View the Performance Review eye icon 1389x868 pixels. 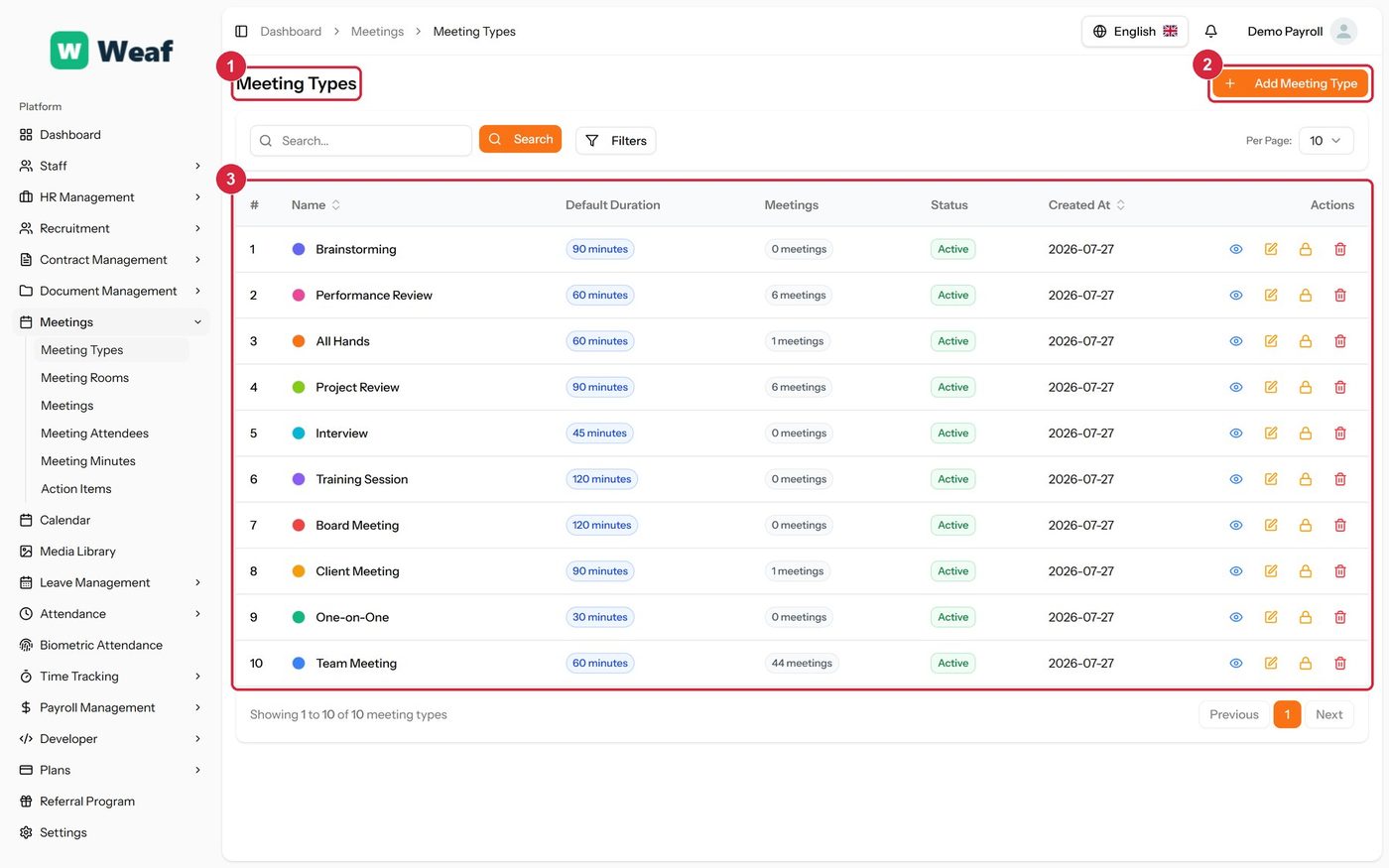[x=1236, y=296]
